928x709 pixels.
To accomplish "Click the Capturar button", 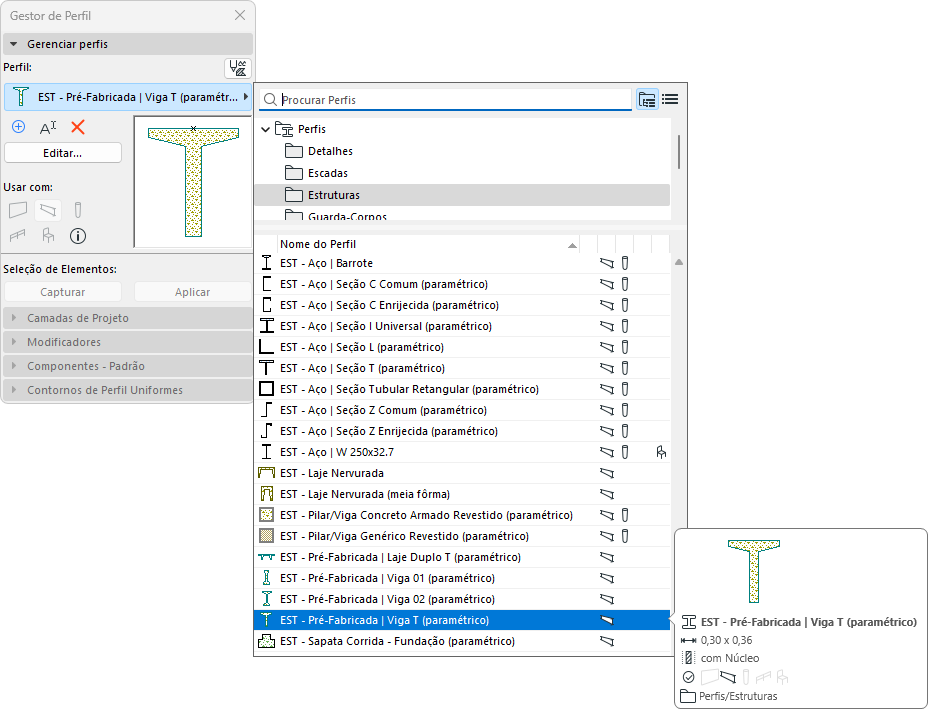I will click(63, 292).
